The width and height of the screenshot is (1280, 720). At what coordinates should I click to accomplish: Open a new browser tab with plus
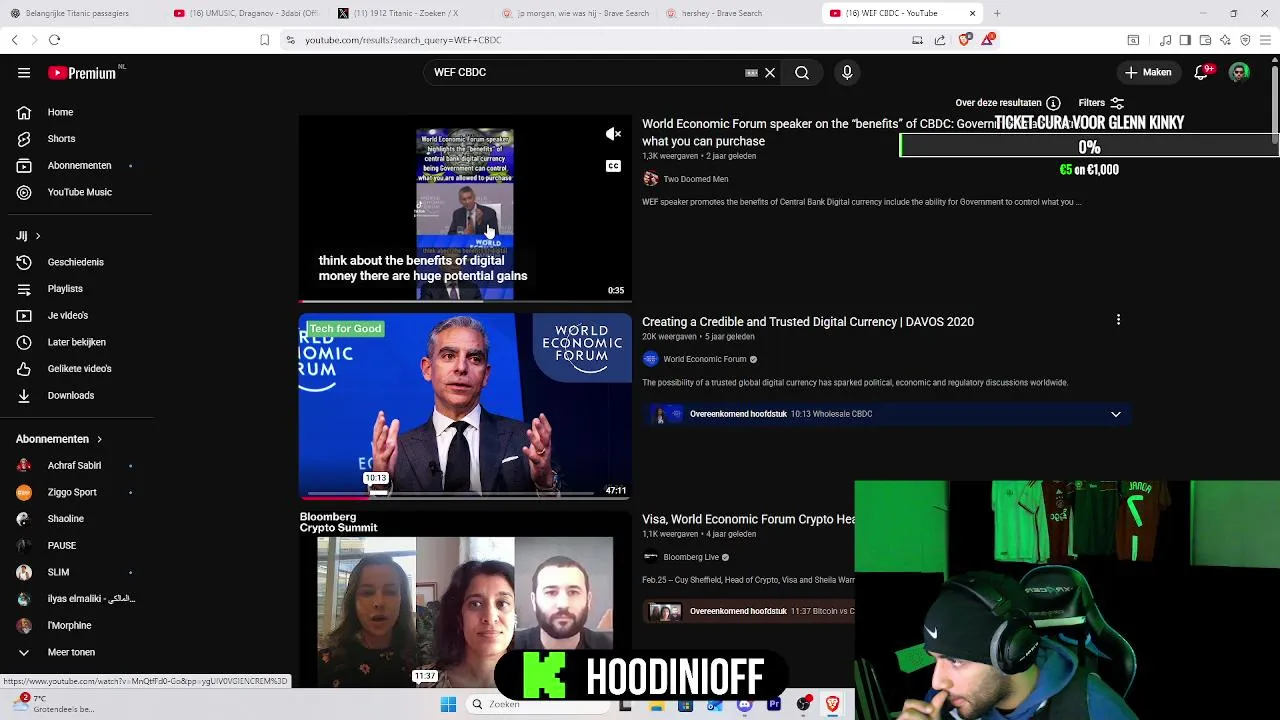[997, 13]
